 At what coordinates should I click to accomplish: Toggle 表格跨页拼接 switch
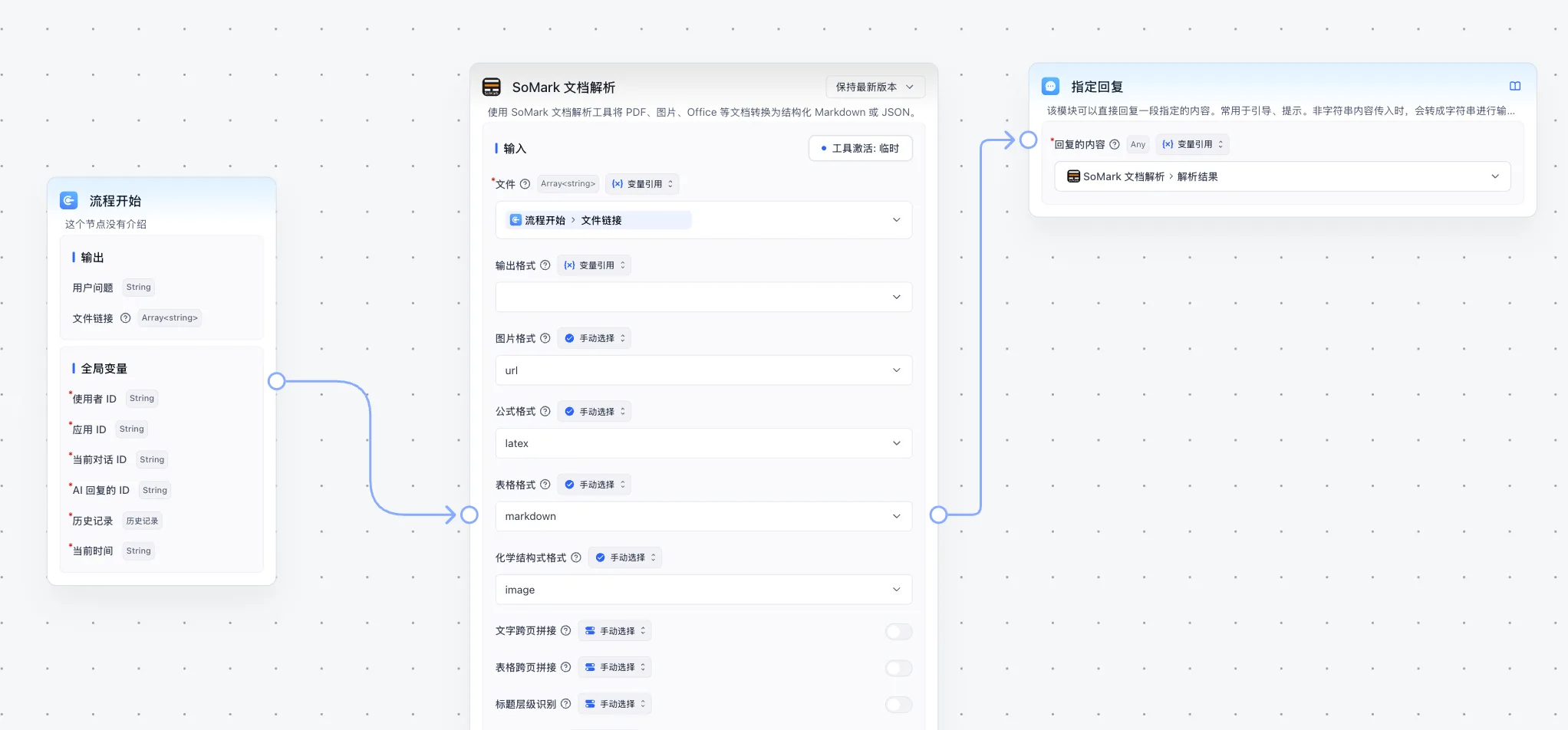coord(898,668)
